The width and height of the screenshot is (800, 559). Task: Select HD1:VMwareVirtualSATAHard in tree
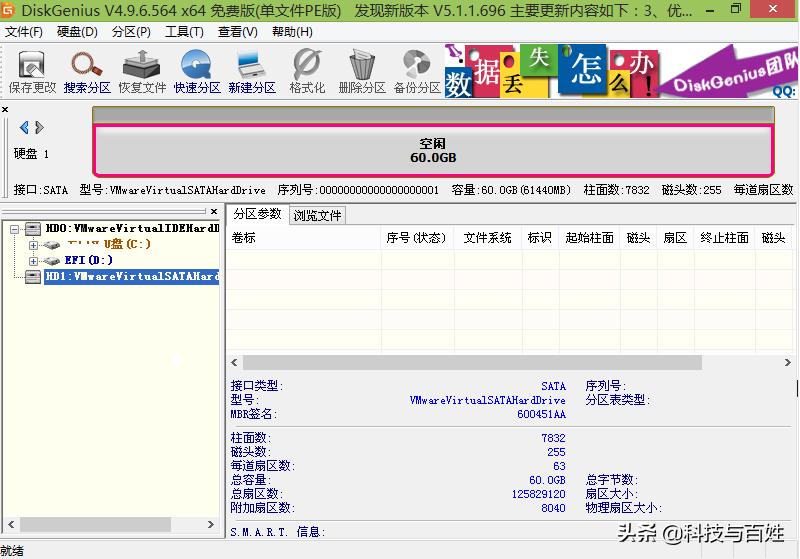tap(132, 276)
